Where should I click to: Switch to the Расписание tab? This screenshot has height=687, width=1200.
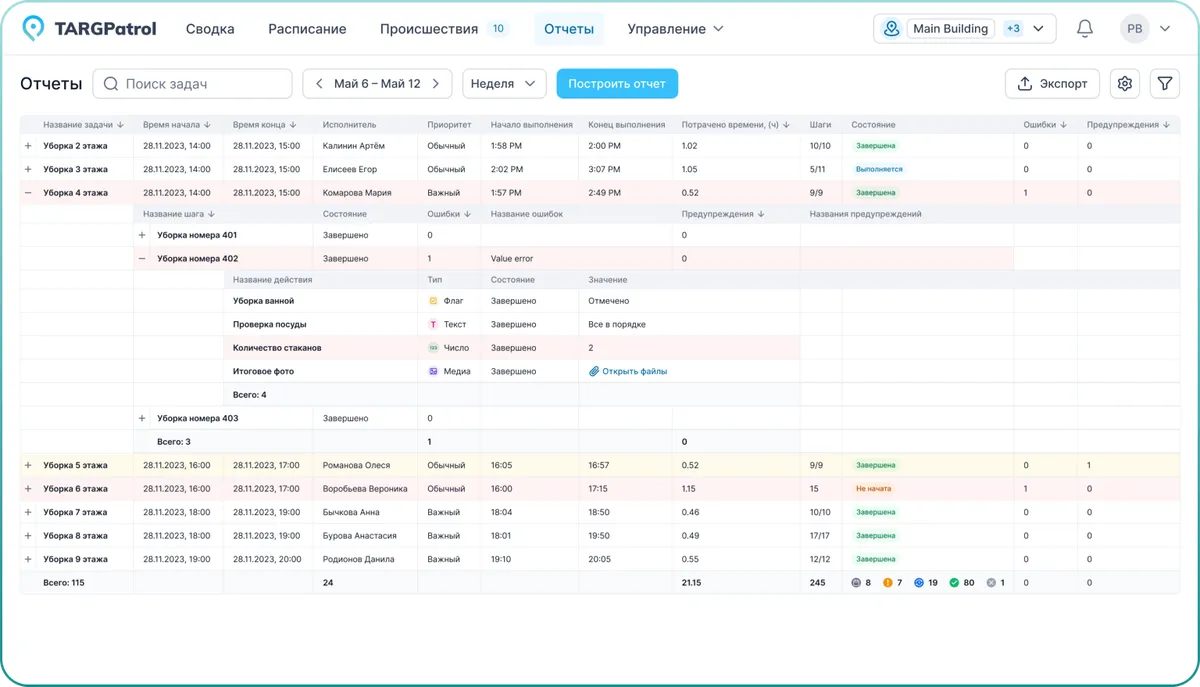point(307,28)
